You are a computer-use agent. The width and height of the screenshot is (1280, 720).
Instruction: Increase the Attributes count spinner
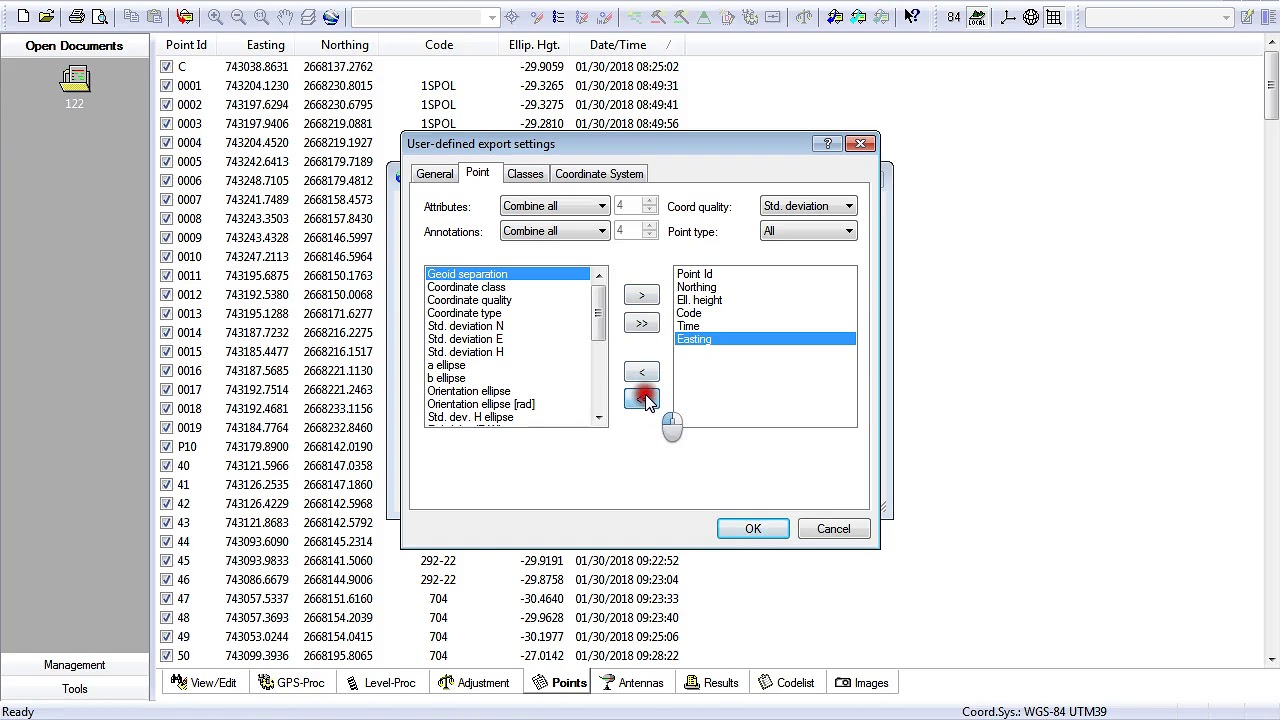click(x=649, y=201)
